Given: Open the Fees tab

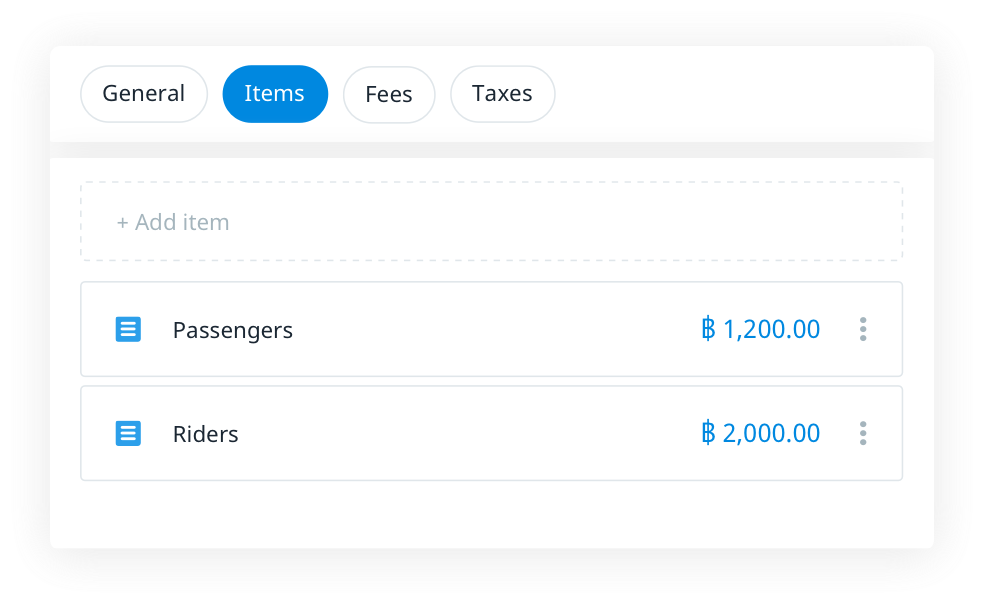Looking at the screenshot, I should click(389, 95).
